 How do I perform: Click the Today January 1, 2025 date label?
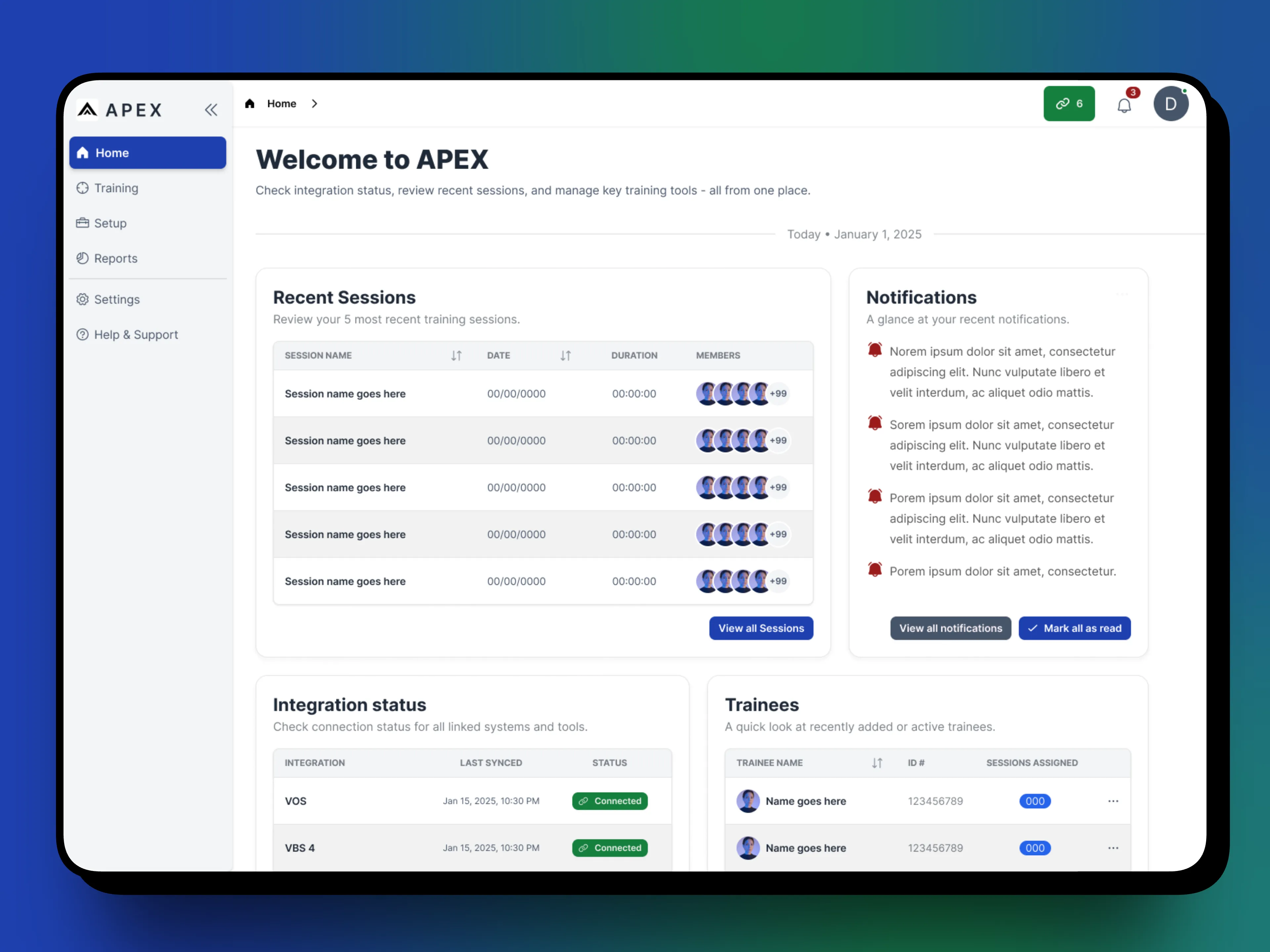click(854, 235)
